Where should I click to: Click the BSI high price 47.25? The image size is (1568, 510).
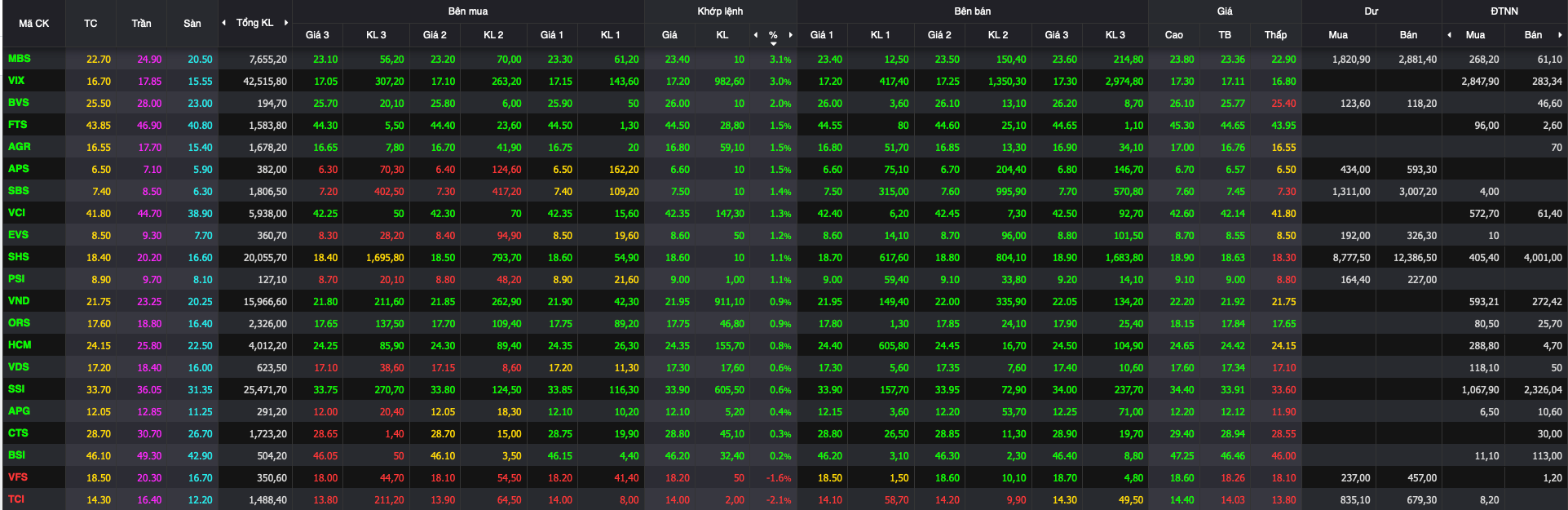click(x=1182, y=456)
